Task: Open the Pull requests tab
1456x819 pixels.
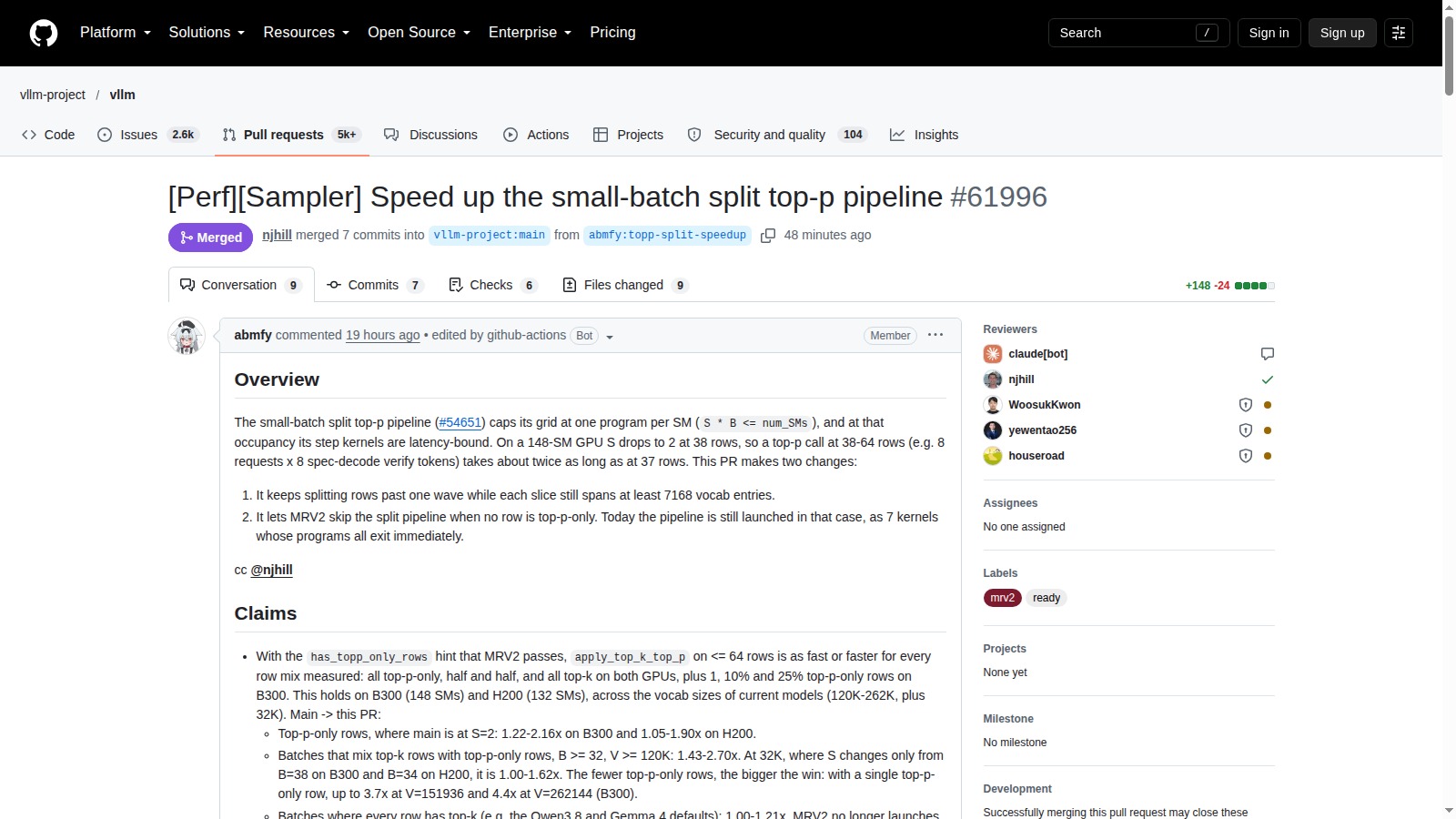Action: pyautogui.click(x=292, y=135)
